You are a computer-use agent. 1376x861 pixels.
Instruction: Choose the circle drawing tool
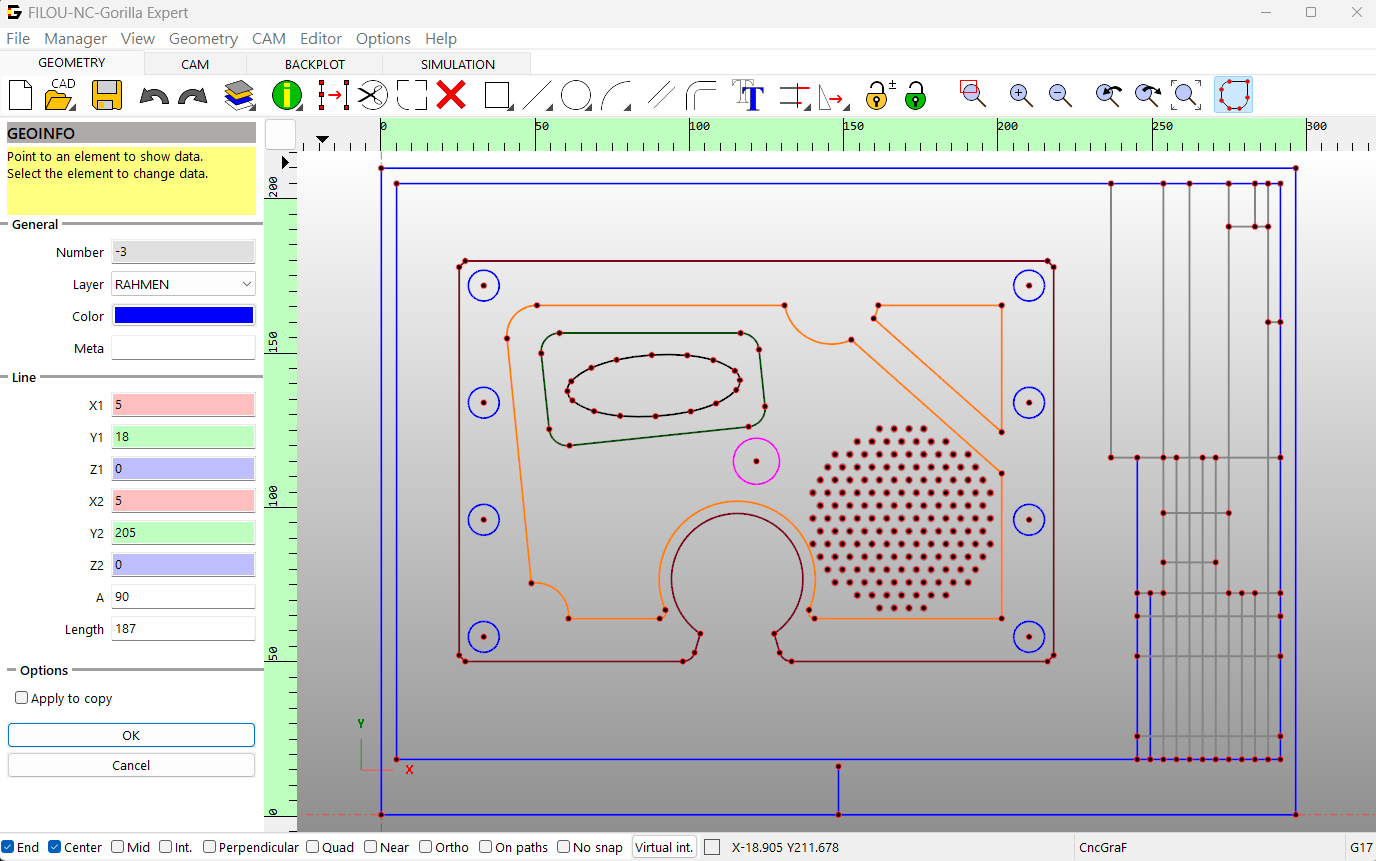575,96
